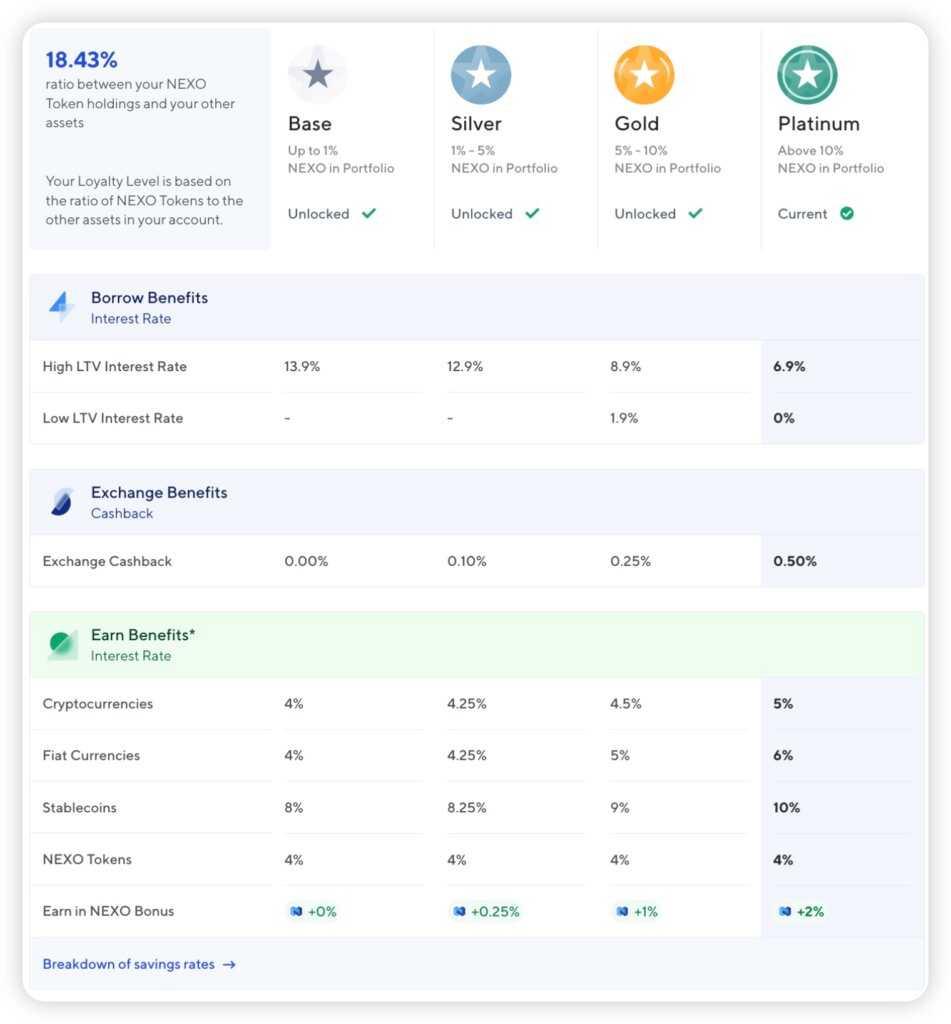951x1024 pixels.
Task: Select the Silver loyalty level badge
Action: pyautogui.click(x=481, y=73)
